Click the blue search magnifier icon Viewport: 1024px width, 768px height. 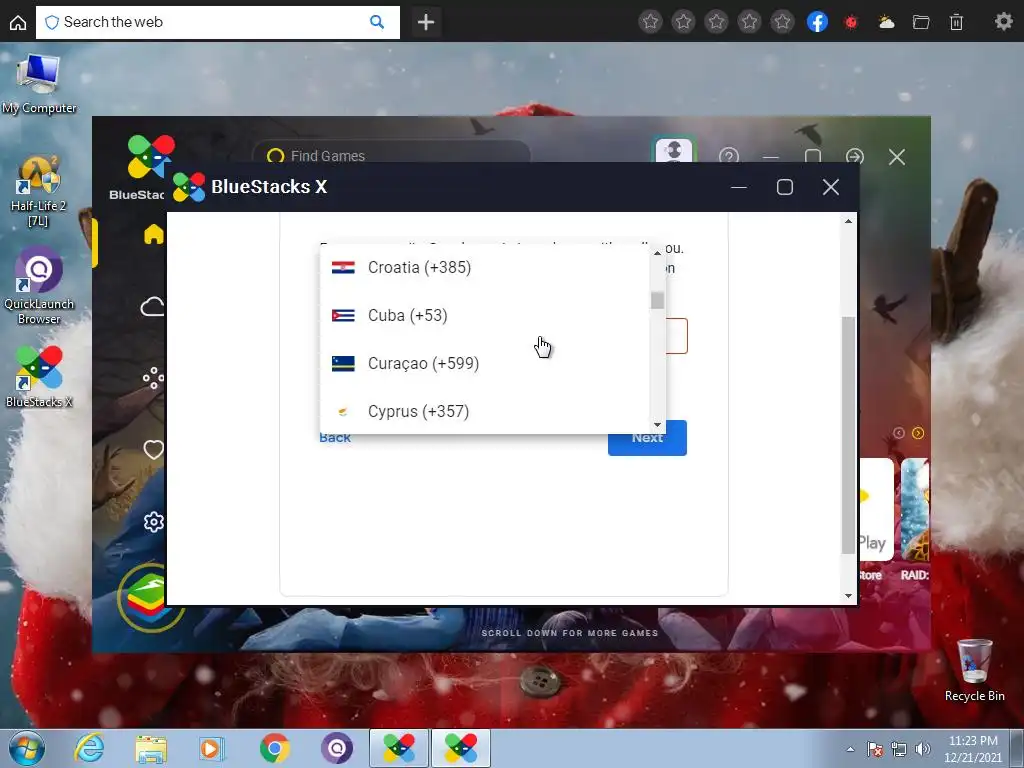pyautogui.click(x=377, y=22)
